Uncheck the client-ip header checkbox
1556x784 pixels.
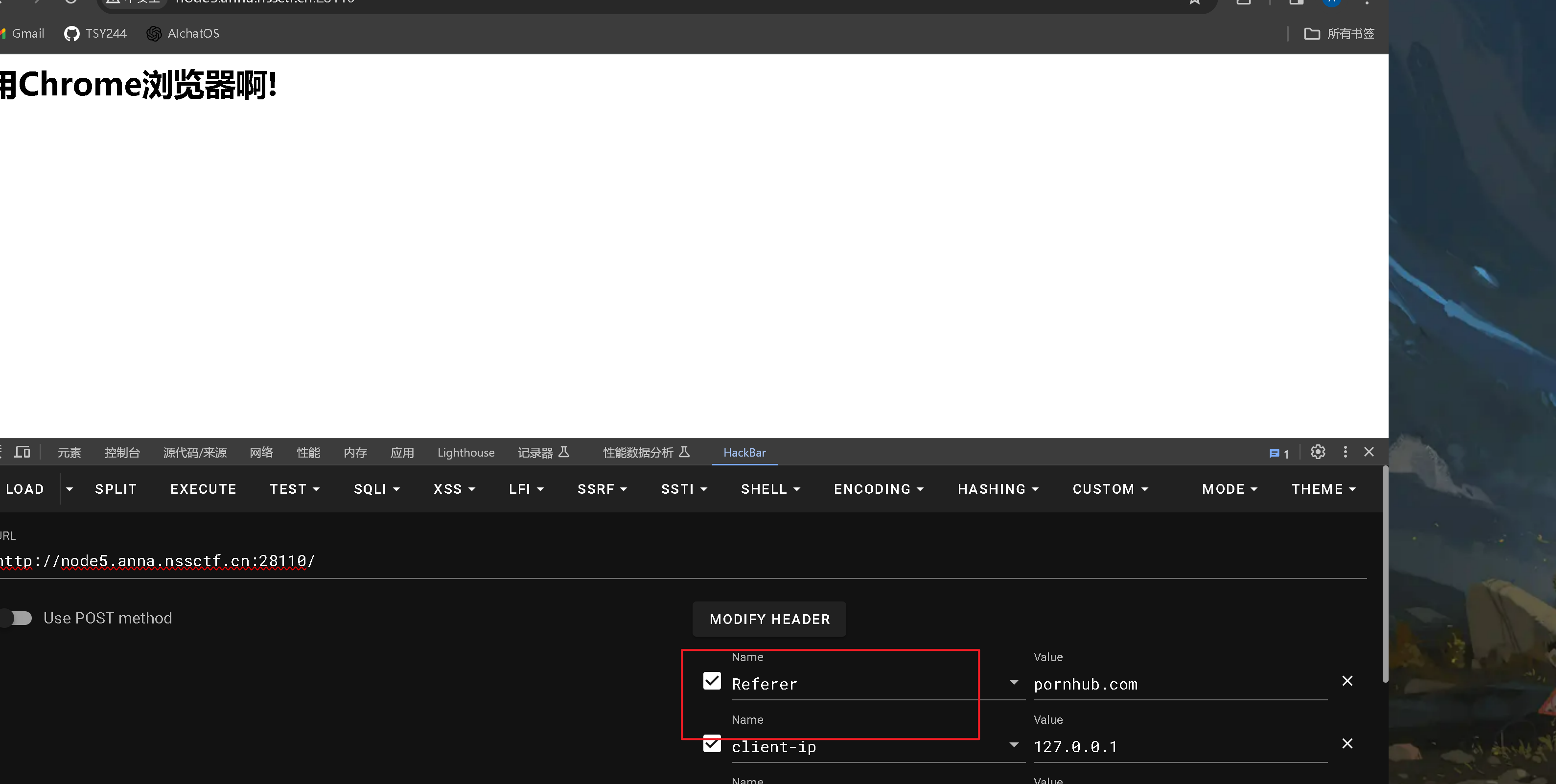[712, 743]
